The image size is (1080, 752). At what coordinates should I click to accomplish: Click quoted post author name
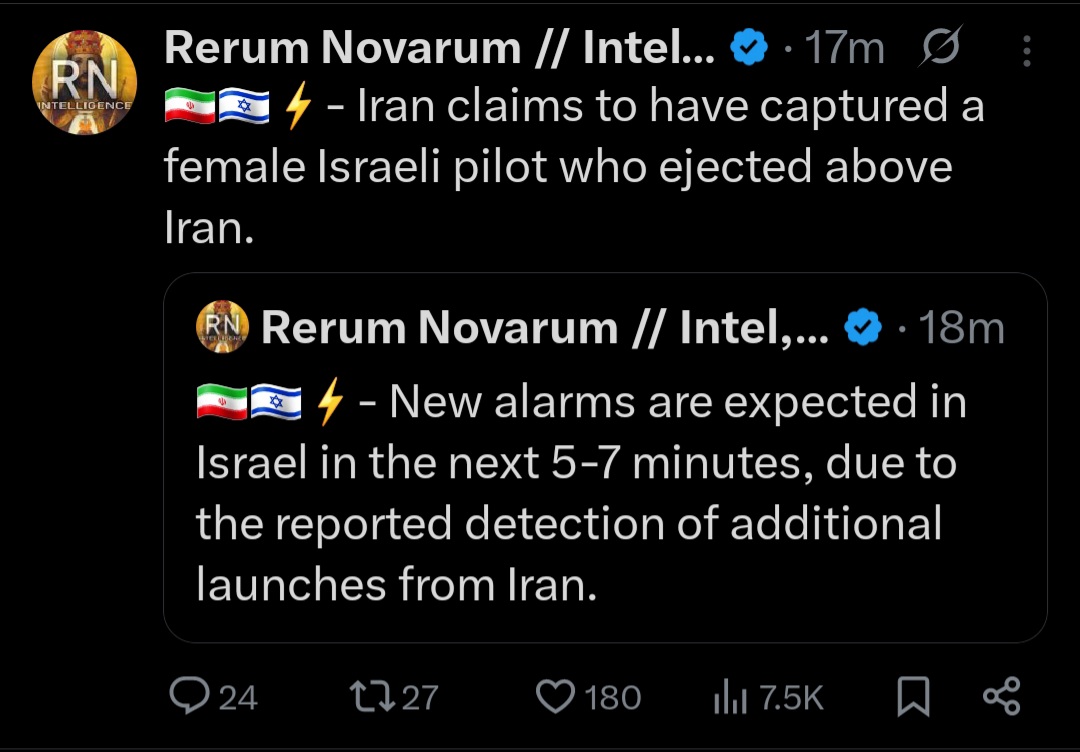tap(545, 326)
